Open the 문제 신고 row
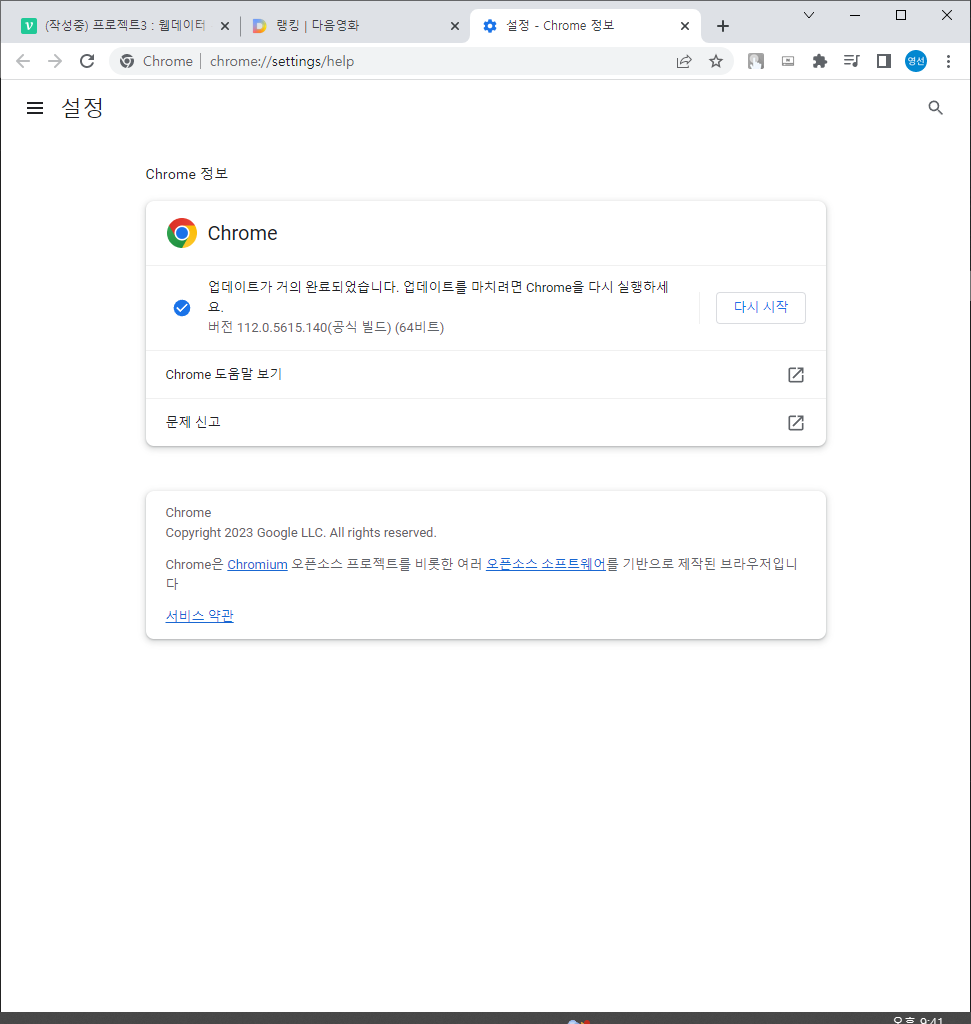This screenshot has height=1024, width=971. click(486, 423)
